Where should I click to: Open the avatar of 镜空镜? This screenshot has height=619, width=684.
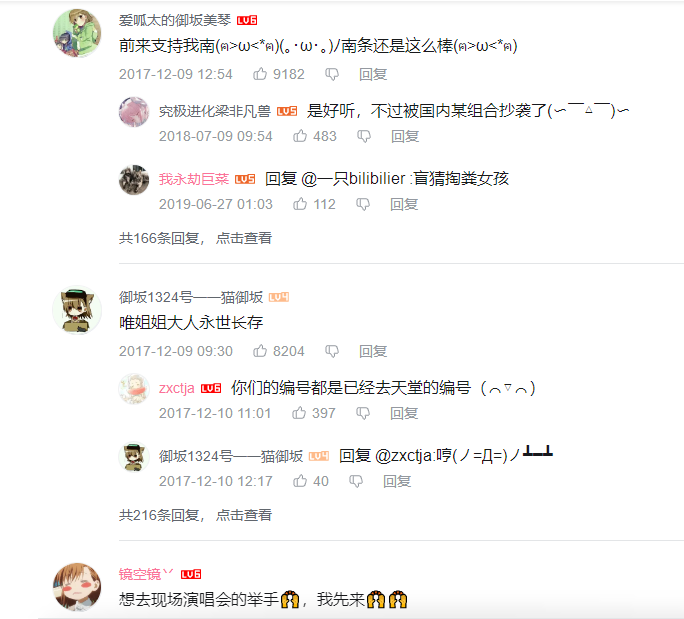77,587
